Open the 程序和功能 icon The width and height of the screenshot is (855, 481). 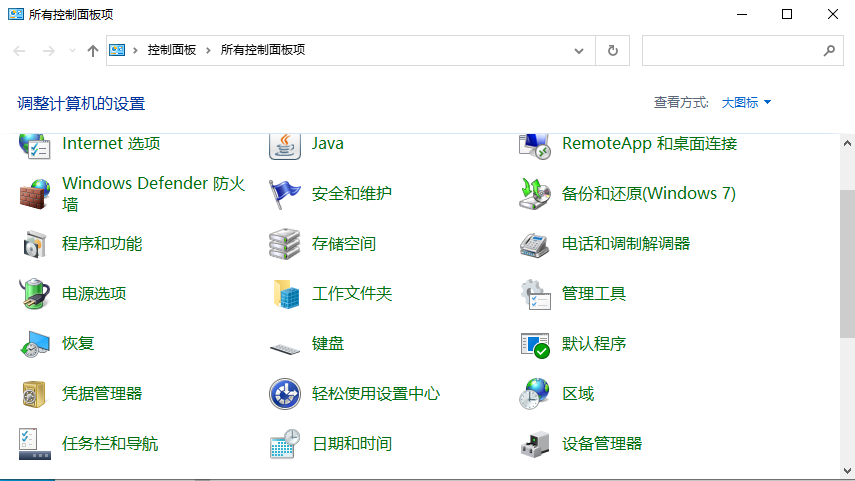tap(34, 244)
